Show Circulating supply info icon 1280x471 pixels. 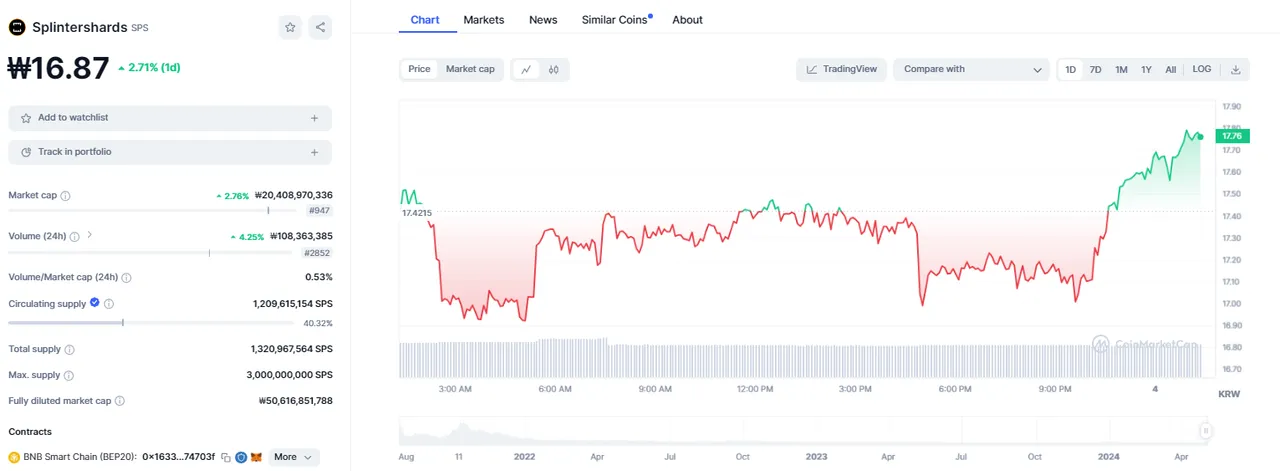pos(109,303)
